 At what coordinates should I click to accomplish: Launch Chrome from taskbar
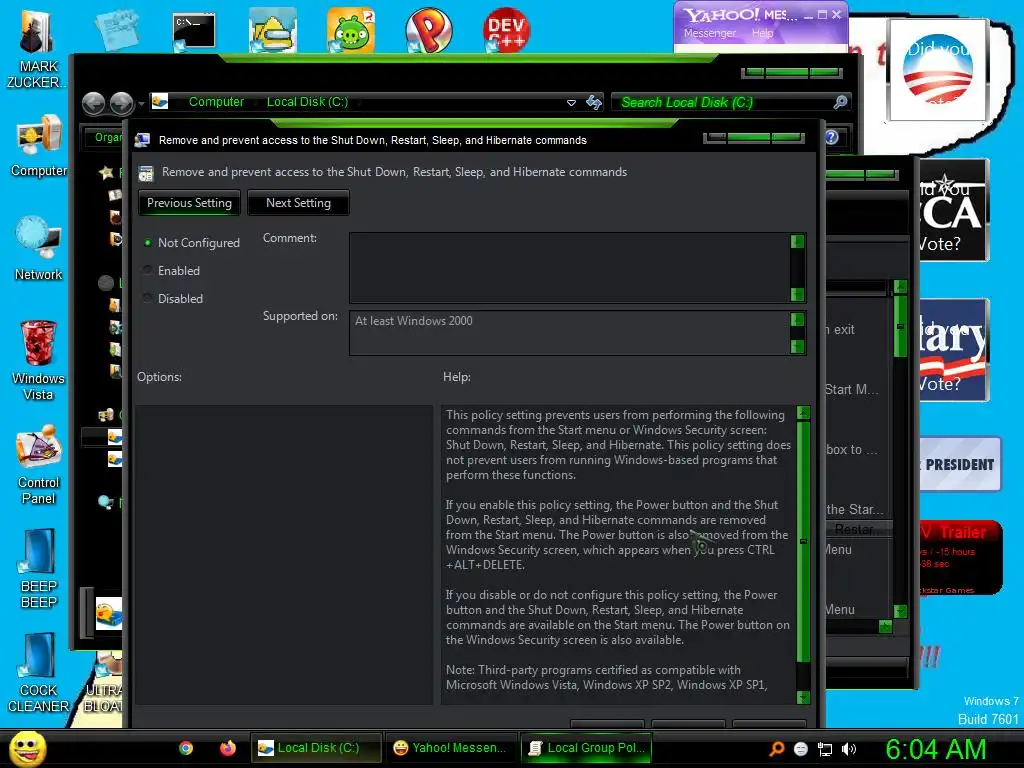coord(186,748)
